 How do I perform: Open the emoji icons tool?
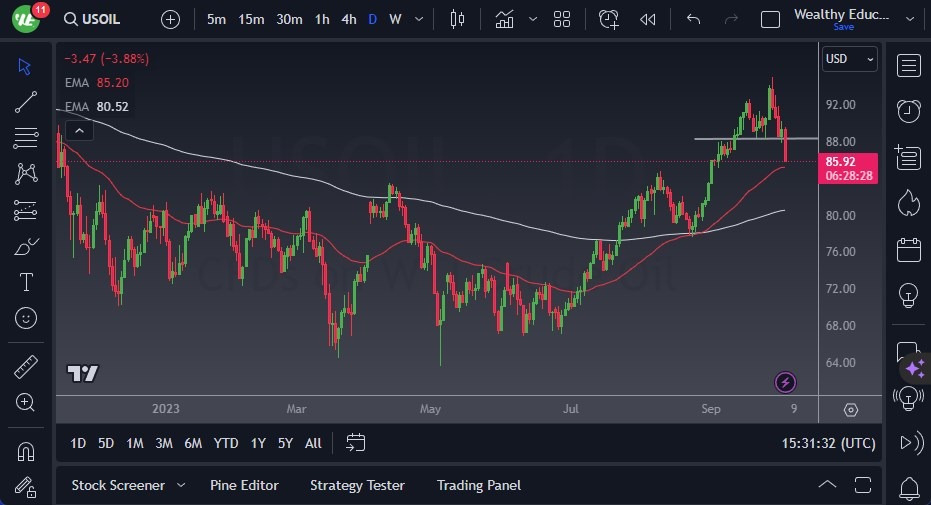[x=26, y=318]
